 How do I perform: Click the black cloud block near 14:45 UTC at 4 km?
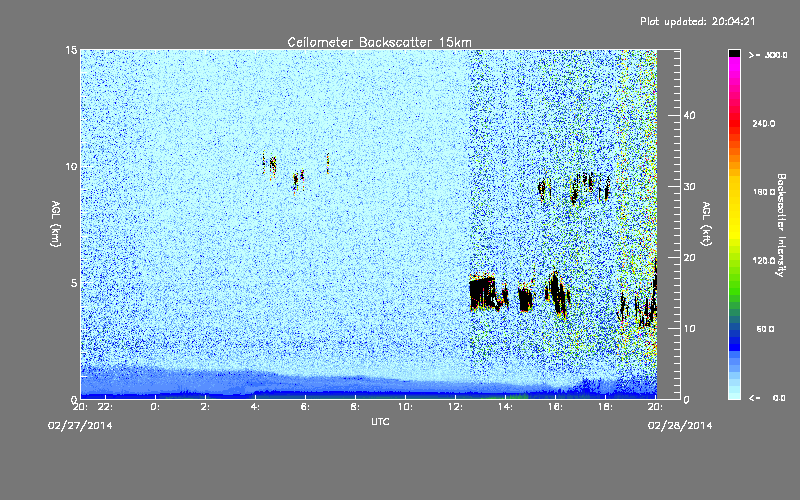526,298
